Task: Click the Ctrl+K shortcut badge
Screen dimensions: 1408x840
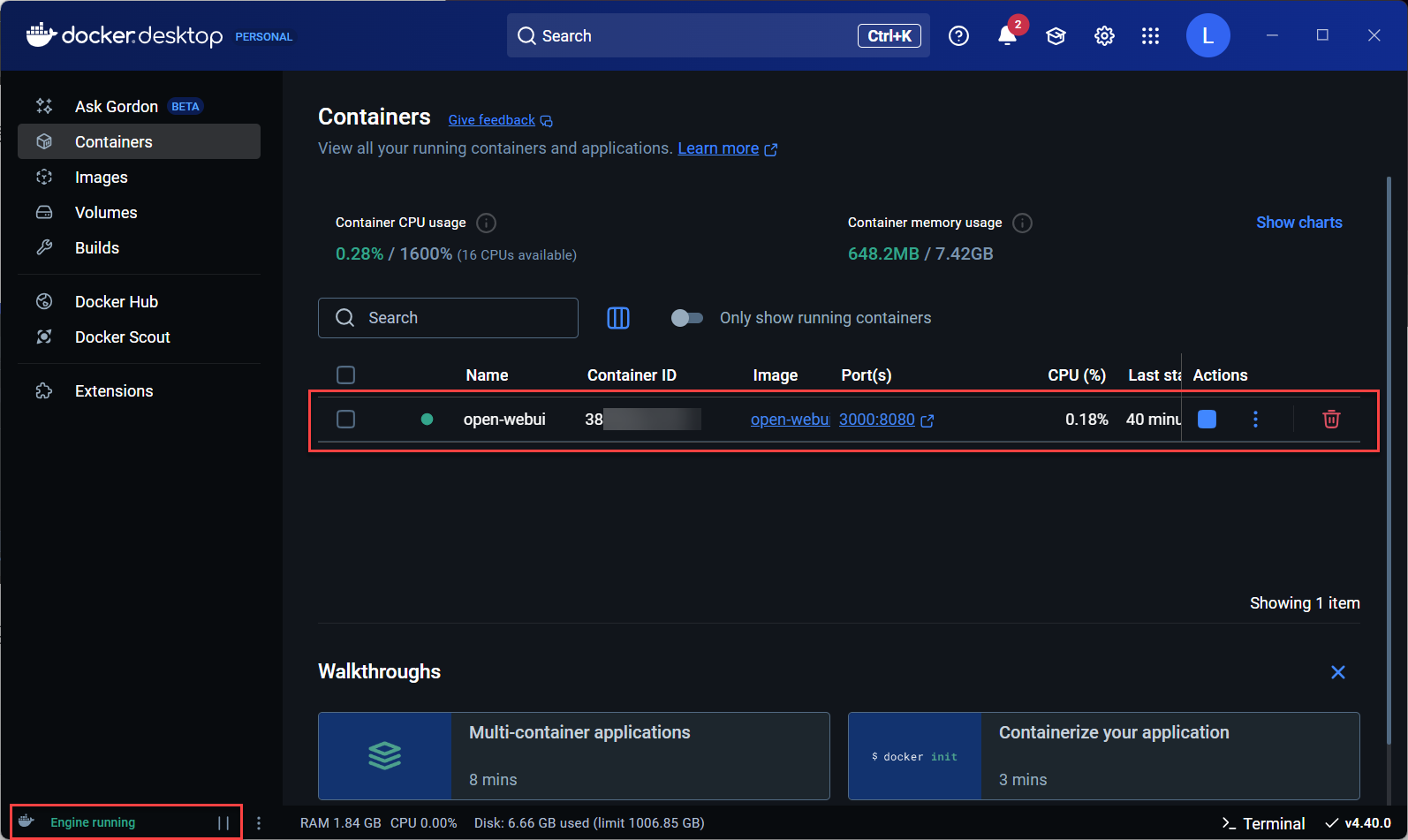Action: 889,35
